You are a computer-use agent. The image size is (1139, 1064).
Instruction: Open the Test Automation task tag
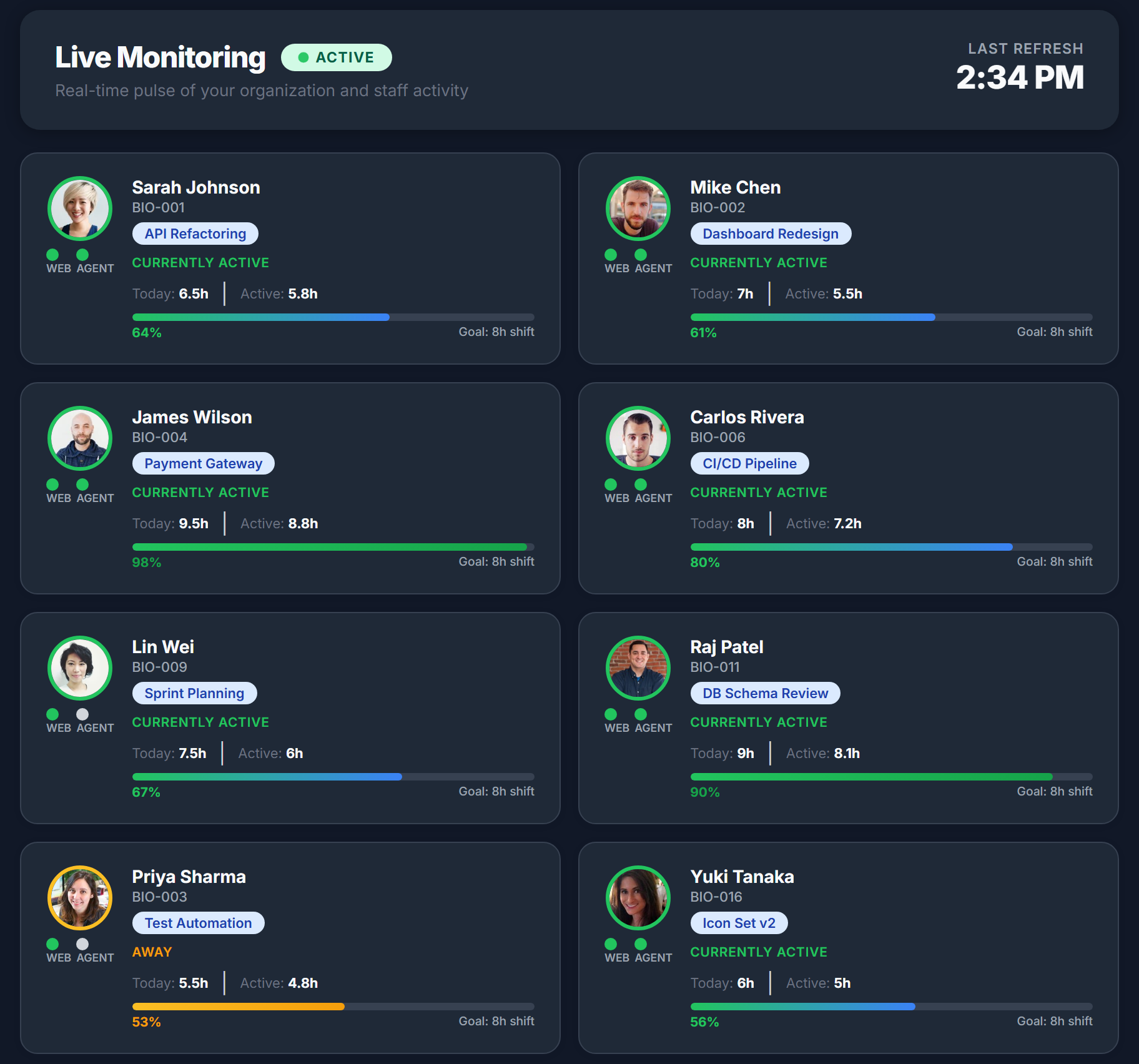[x=199, y=923]
